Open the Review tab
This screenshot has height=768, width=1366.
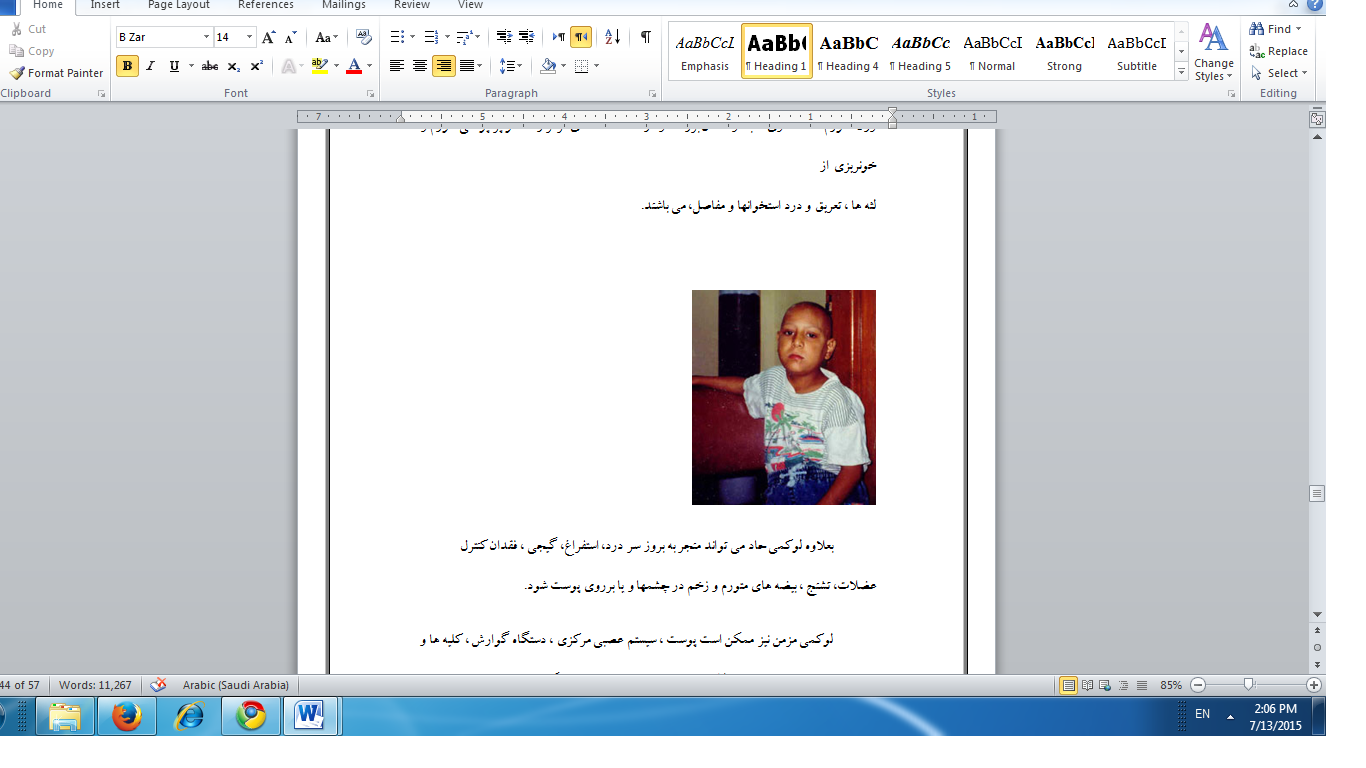(x=412, y=5)
